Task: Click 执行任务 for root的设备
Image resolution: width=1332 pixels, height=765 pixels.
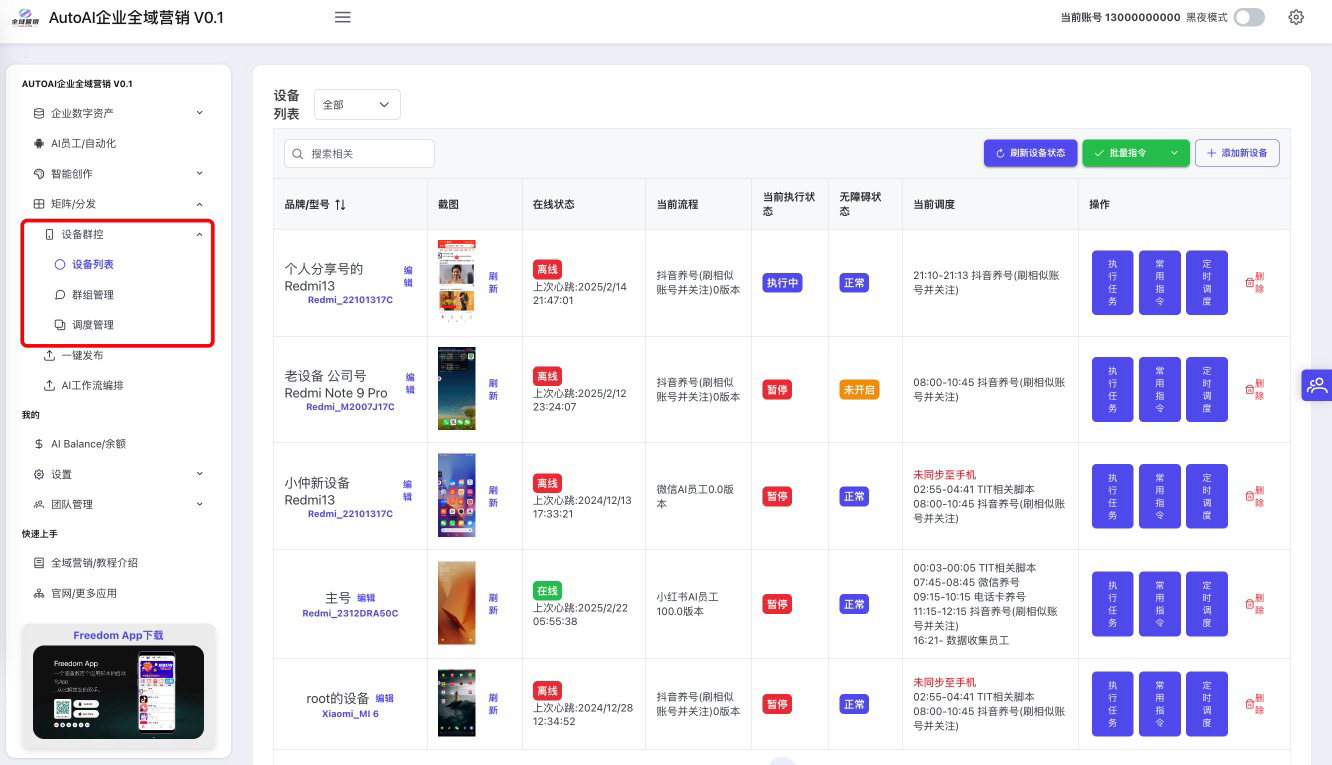Action: pyautogui.click(x=1113, y=704)
